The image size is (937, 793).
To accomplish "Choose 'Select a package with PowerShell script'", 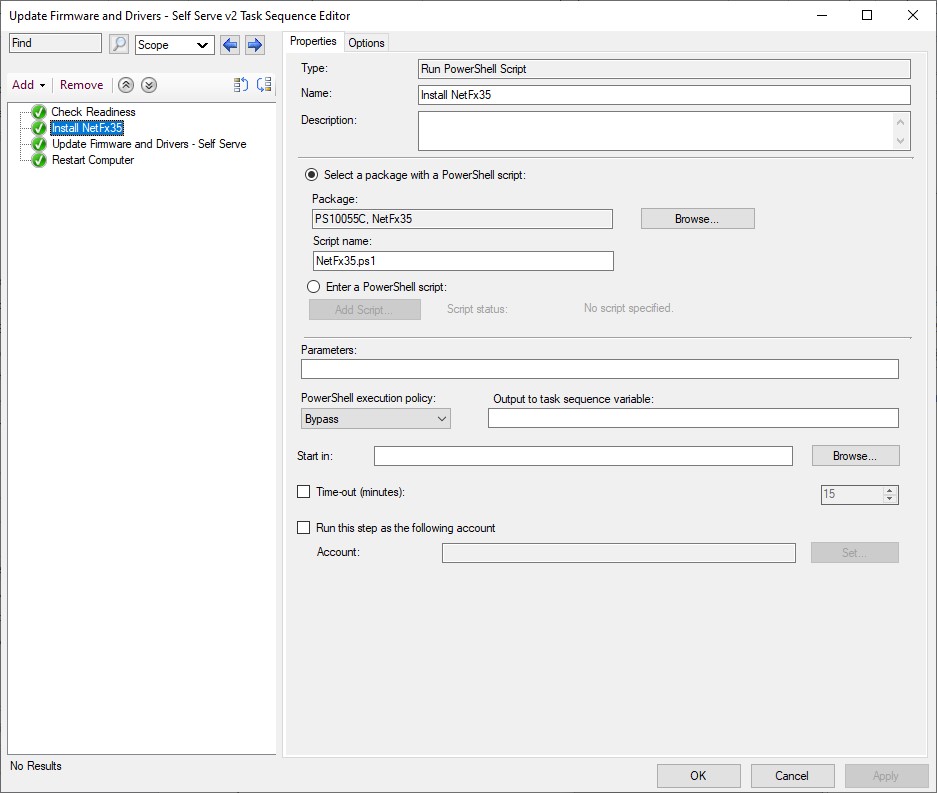I will [x=312, y=175].
